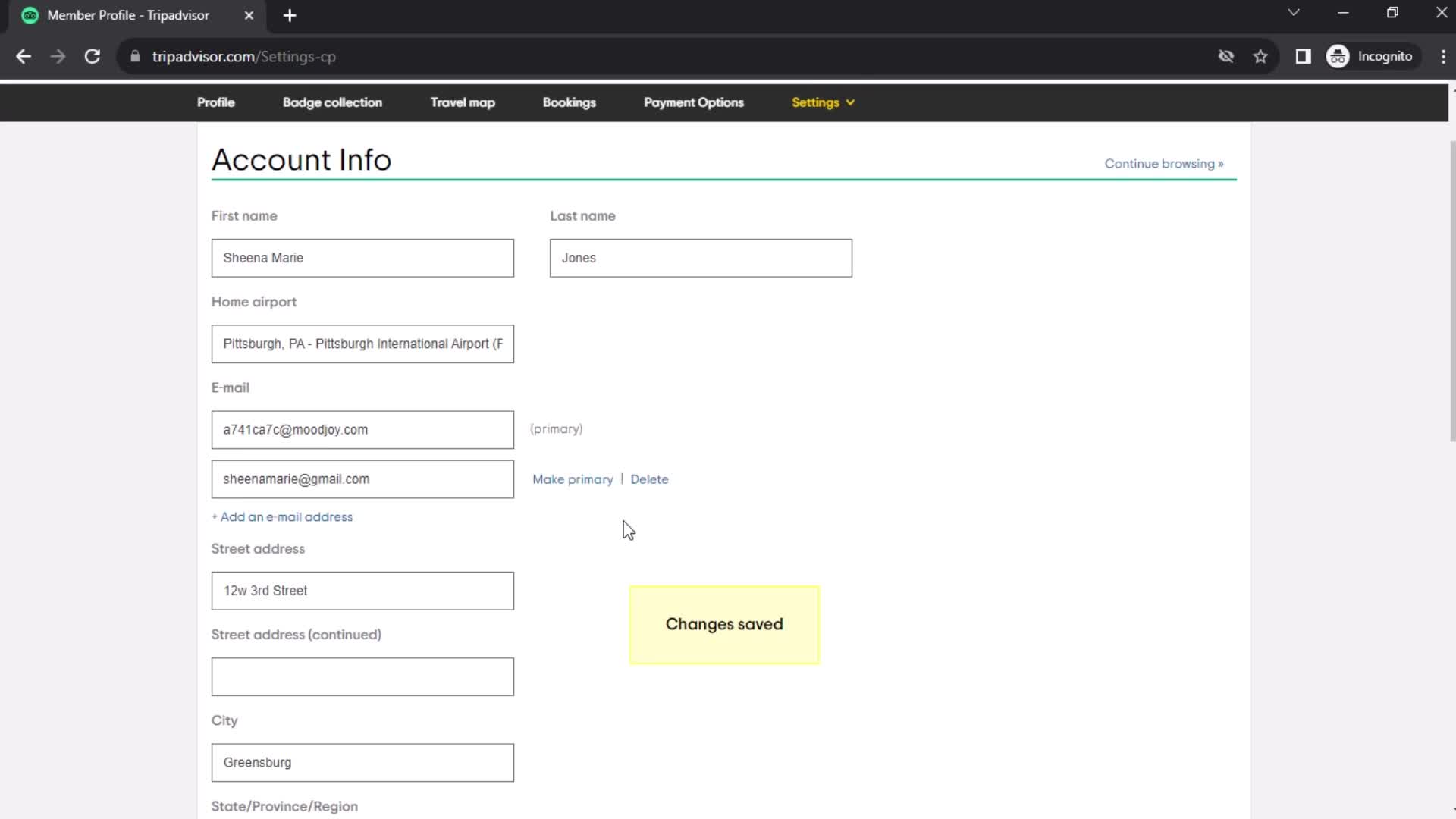
Task: Click the Changes saved notification
Action: (x=724, y=625)
